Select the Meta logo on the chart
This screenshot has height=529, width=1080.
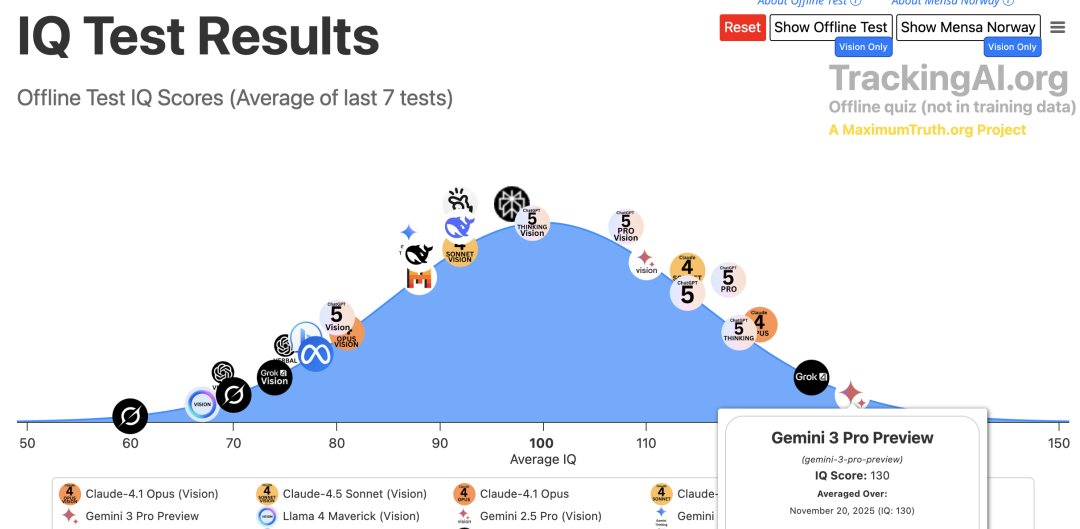pyautogui.click(x=315, y=355)
